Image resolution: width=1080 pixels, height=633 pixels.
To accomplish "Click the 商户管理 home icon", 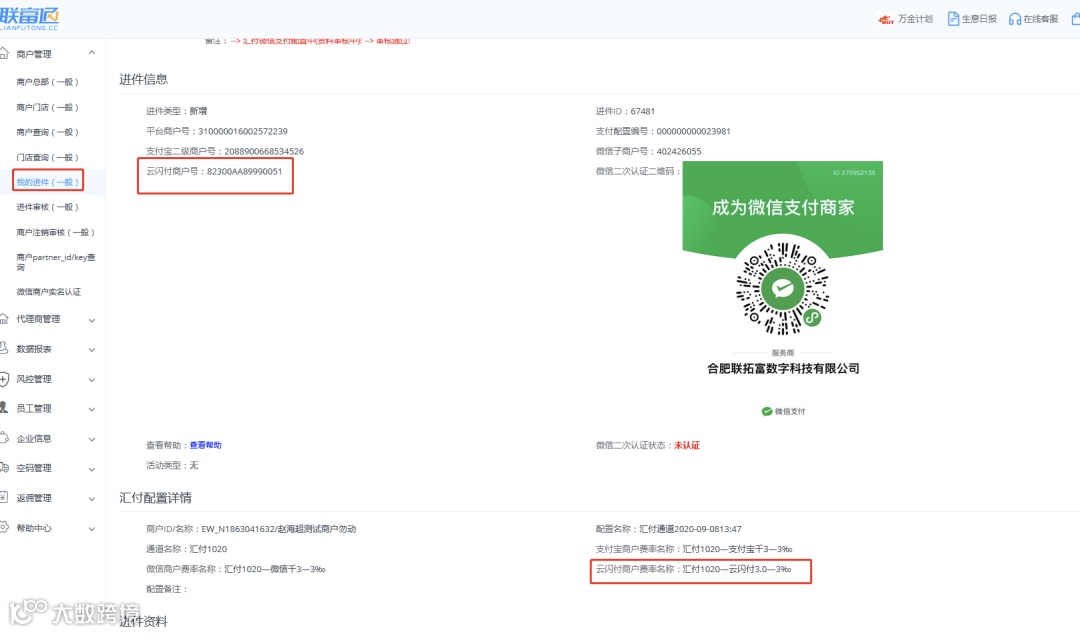I will pos(4,53).
